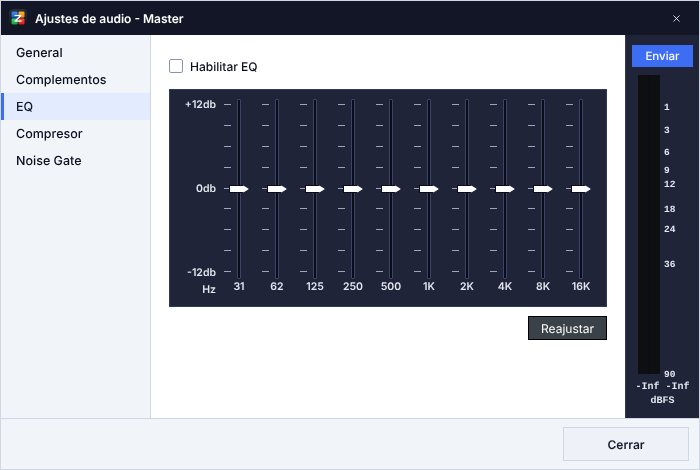The height and width of the screenshot is (470, 700).
Task: Click the Hz axis label
Action: click(x=209, y=289)
